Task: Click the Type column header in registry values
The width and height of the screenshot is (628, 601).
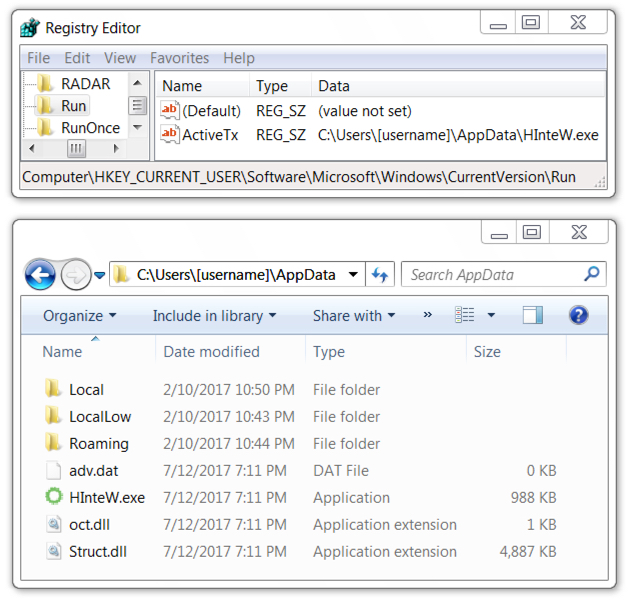Action: point(272,86)
